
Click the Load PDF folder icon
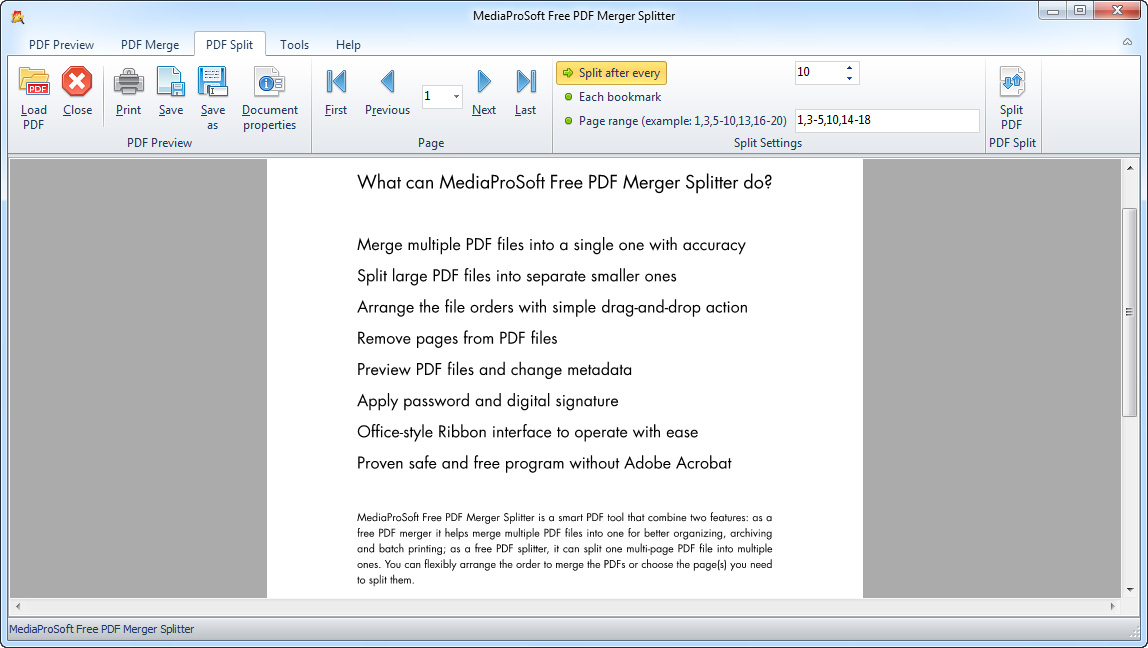(x=34, y=81)
